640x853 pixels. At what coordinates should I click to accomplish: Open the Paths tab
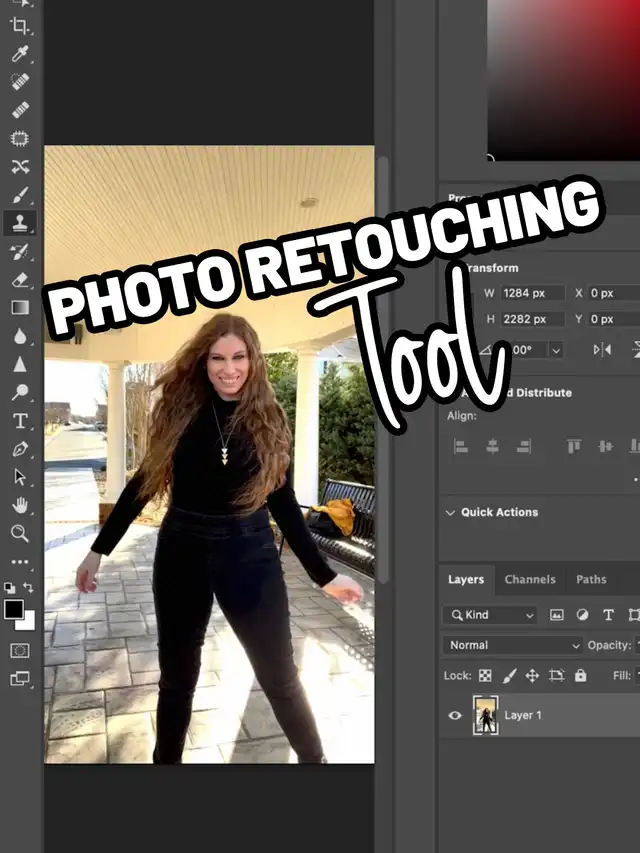coord(591,579)
